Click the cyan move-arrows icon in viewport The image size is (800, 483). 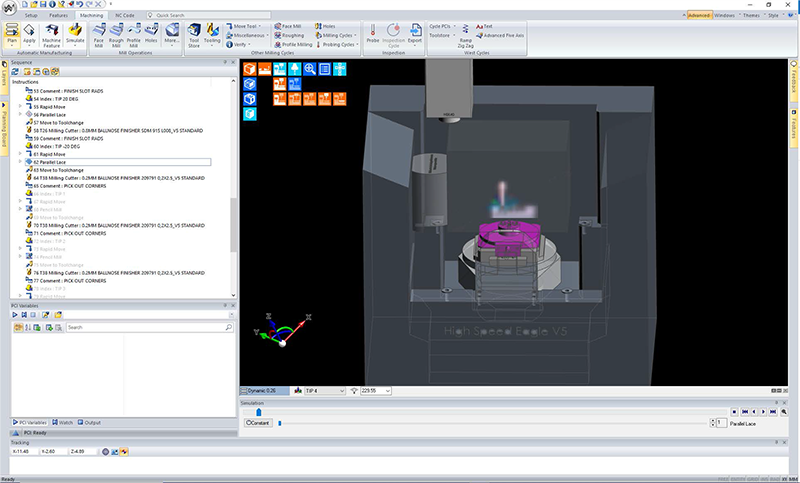(x=340, y=69)
